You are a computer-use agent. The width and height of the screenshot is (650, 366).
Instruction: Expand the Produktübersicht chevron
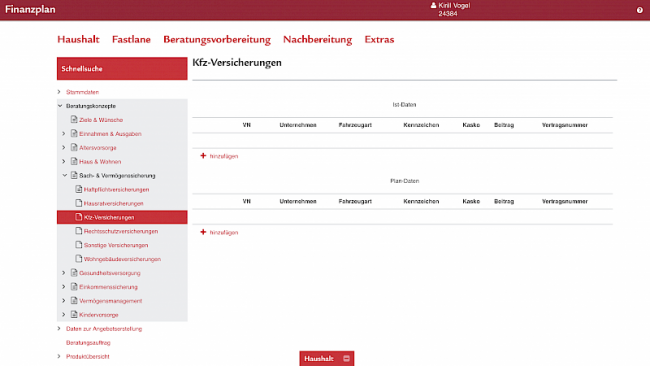59,356
